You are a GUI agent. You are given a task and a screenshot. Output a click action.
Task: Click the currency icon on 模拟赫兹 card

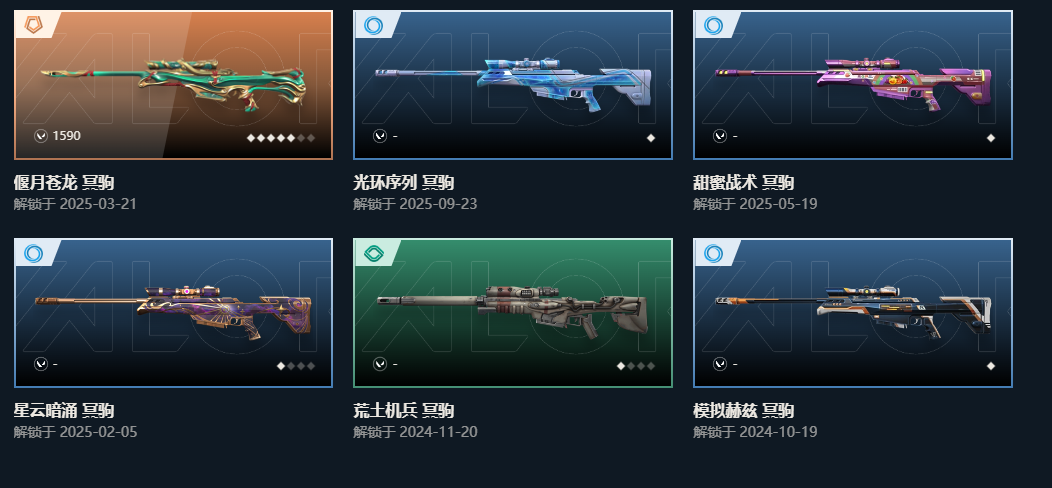coord(720,364)
